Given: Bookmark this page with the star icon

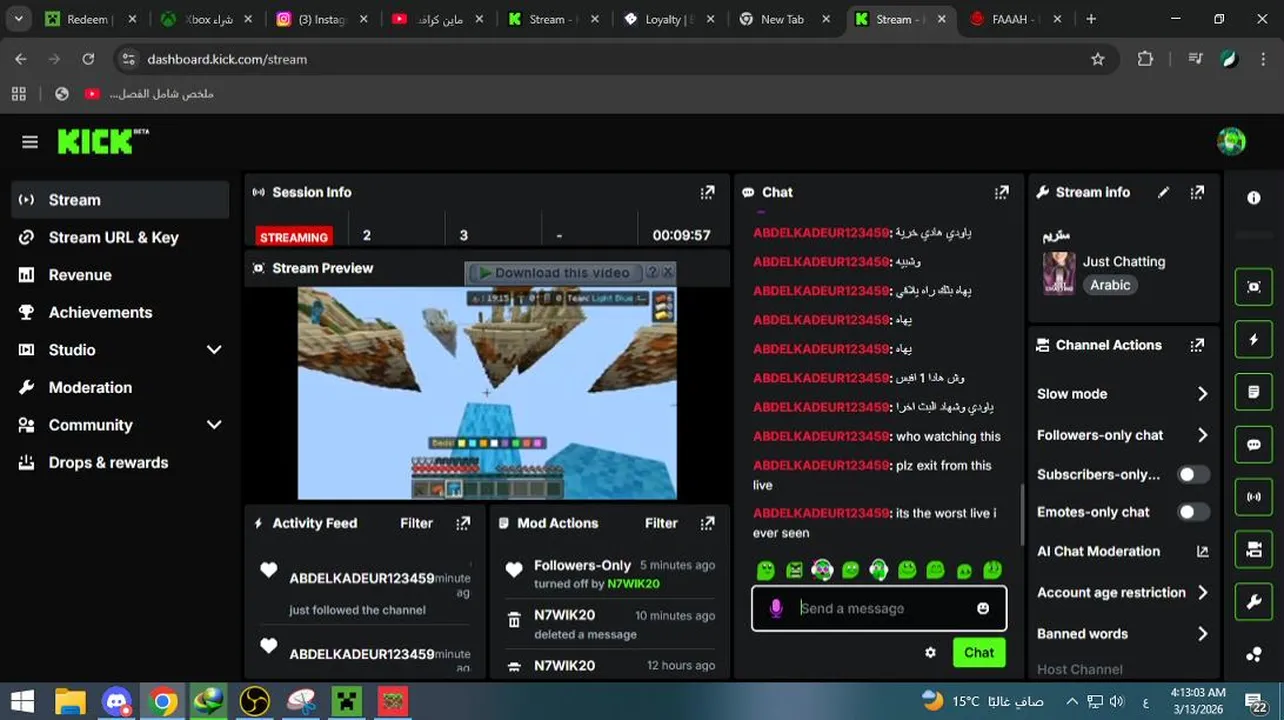Looking at the screenshot, I should (x=1098, y=59).
